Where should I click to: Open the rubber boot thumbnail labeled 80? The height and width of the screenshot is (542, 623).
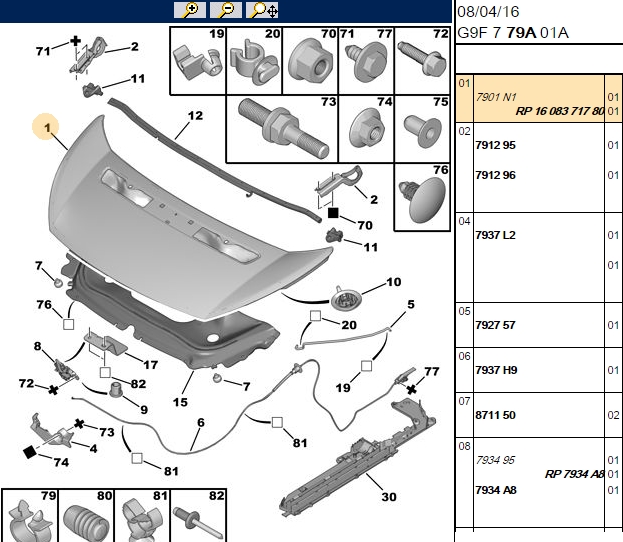point(86,515)
